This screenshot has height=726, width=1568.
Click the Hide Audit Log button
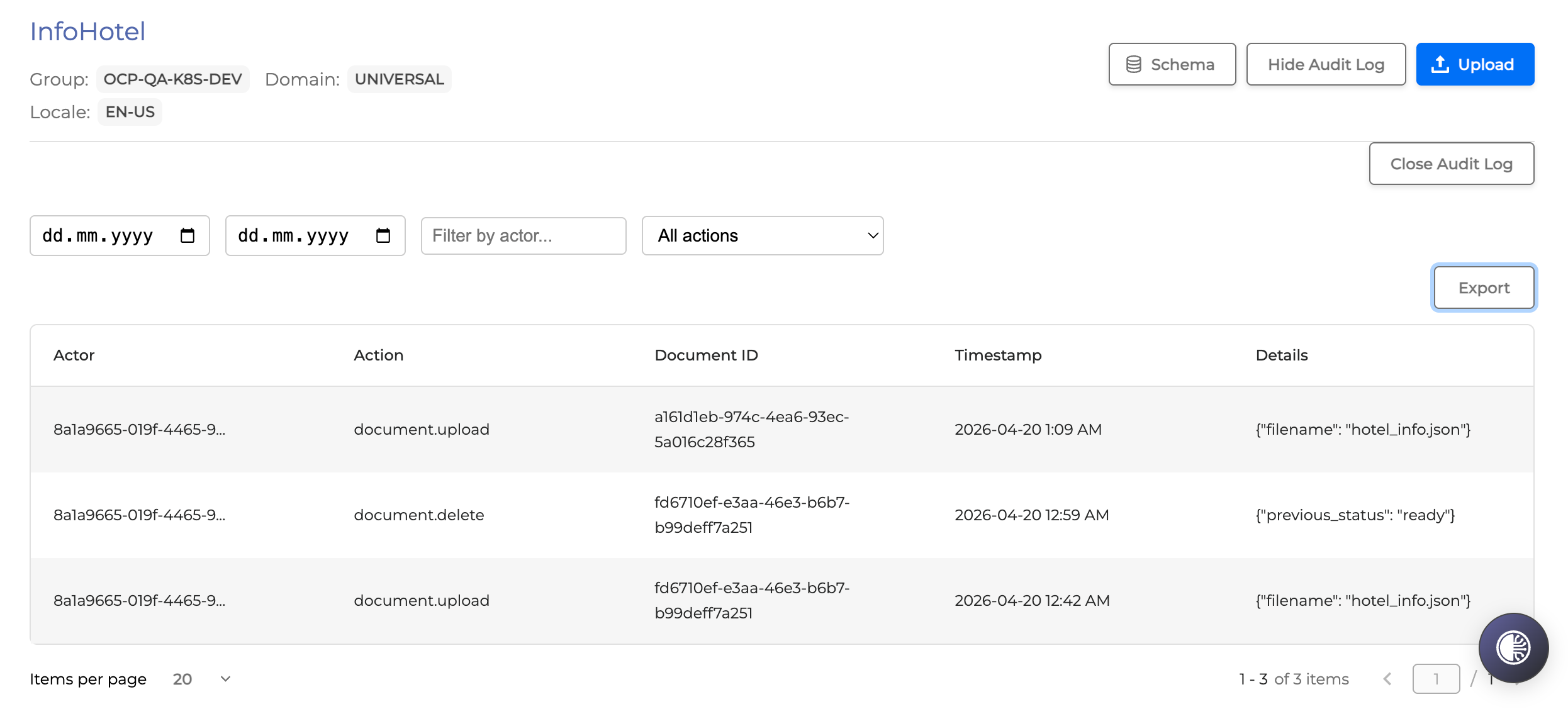(x=1326, y=64)
